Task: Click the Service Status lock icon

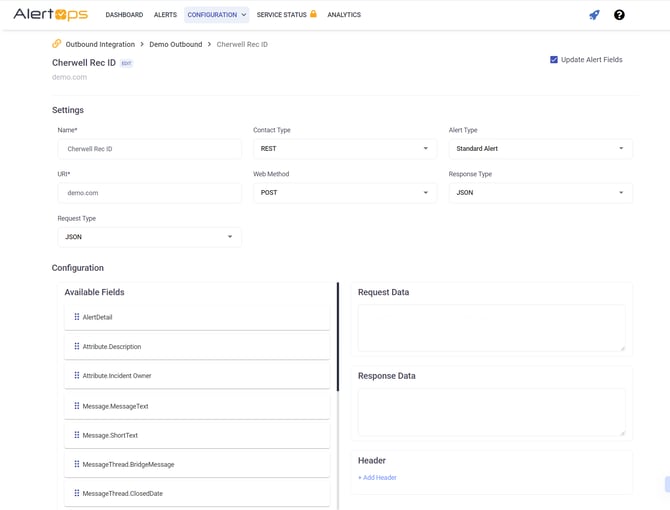Action: pyautogui.click(x=313, y=14)
